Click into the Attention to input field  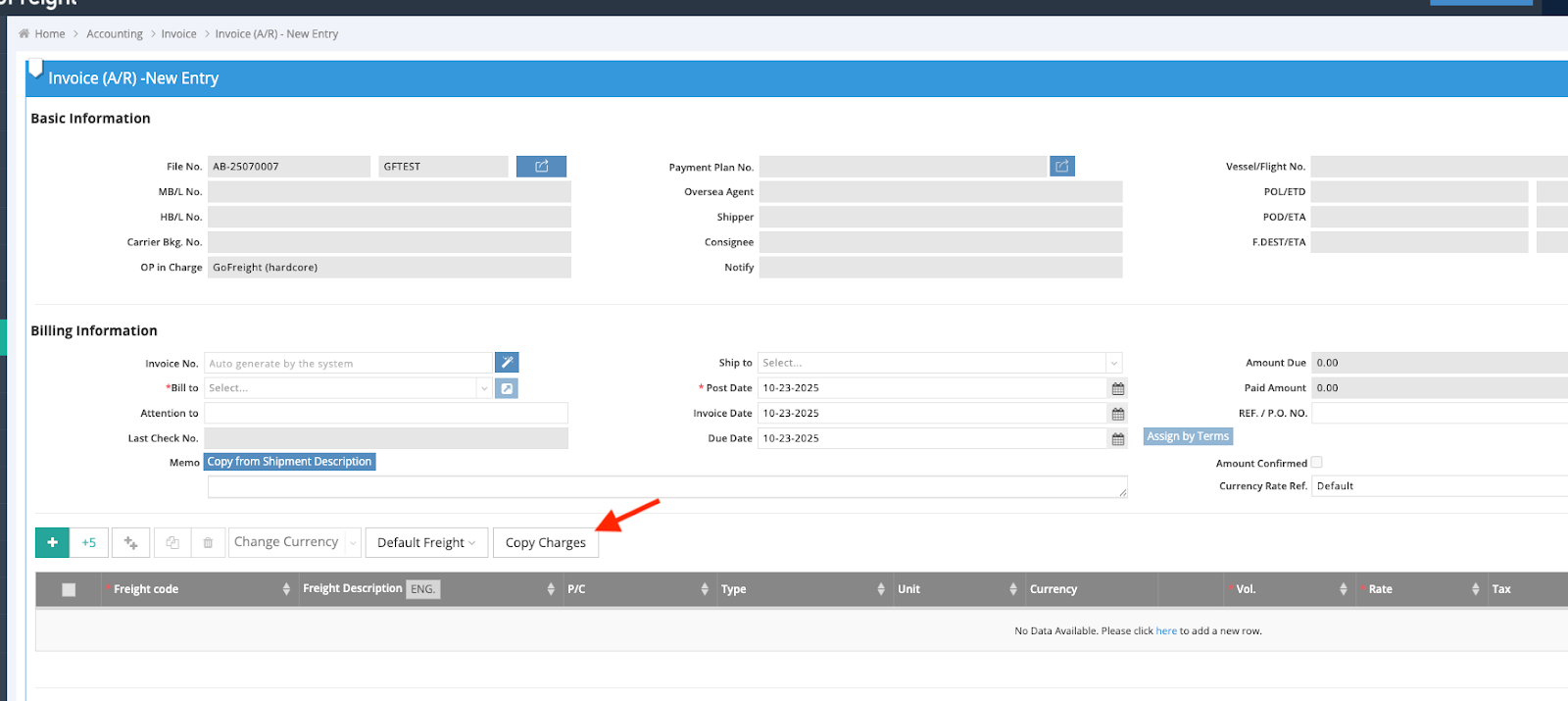(386, 414)
